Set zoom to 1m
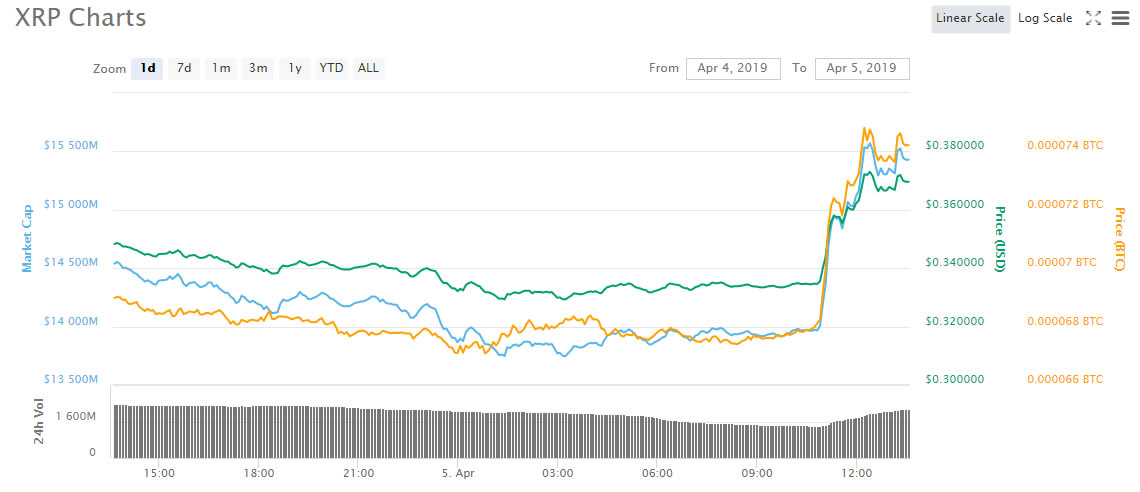 [221, 68]
